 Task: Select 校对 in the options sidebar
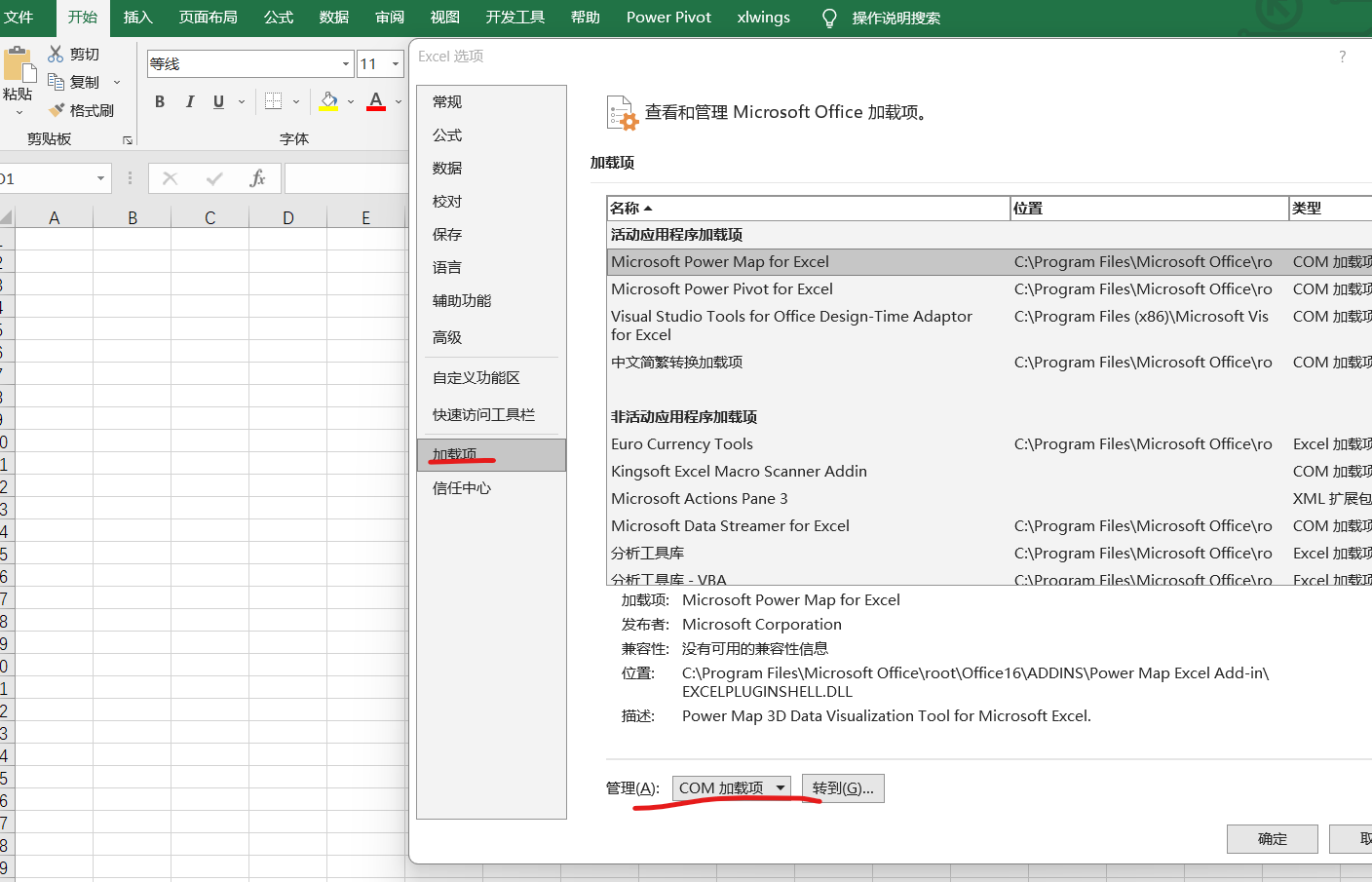click(491, 202)
